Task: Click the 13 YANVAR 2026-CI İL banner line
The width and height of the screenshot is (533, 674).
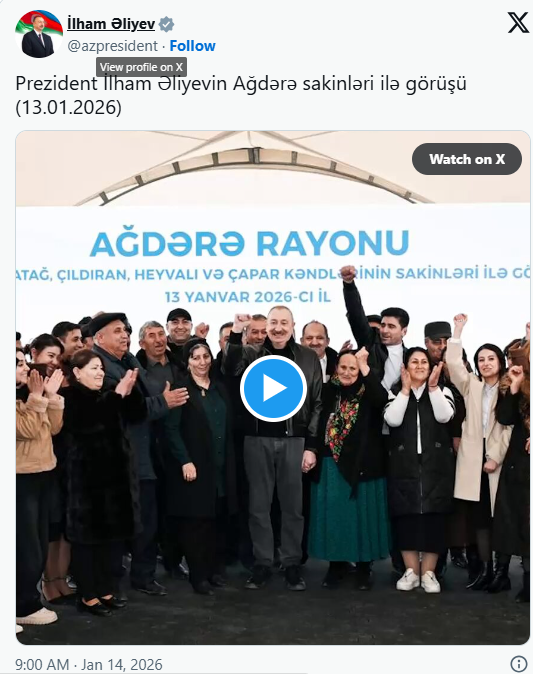Action: tap(248, 297)
